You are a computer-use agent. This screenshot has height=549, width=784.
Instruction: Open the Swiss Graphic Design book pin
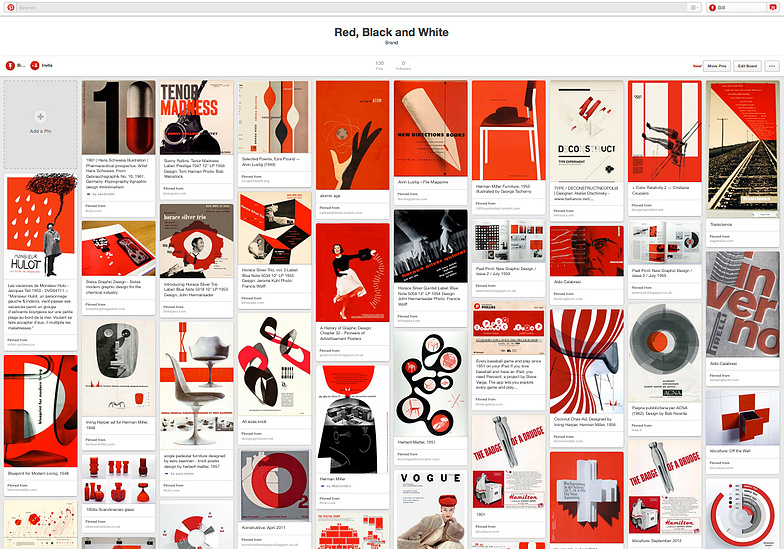[118, 248]
